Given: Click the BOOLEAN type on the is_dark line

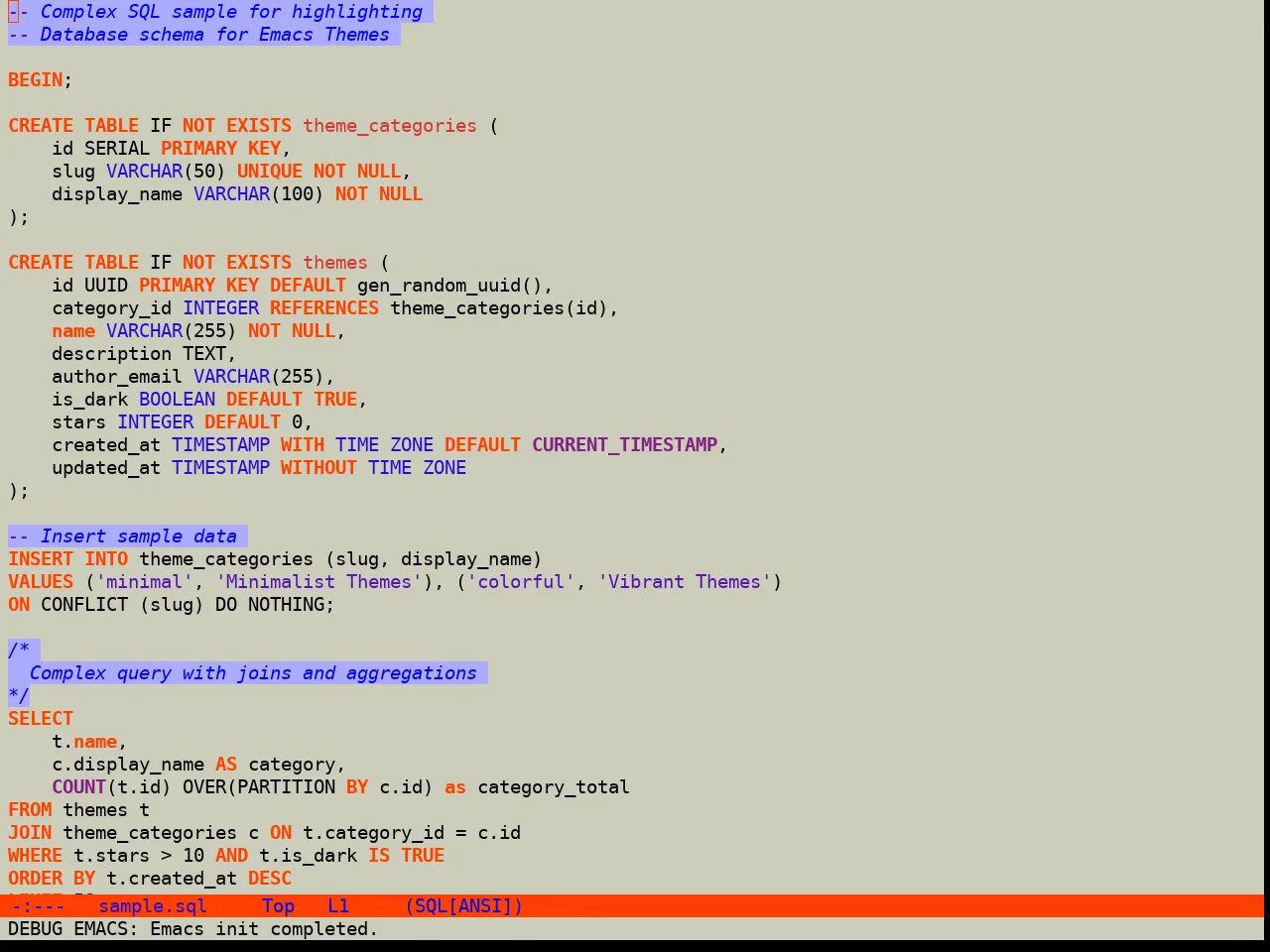Looking at the screenshot, I should pyautogui.click(x=177, y=400).
